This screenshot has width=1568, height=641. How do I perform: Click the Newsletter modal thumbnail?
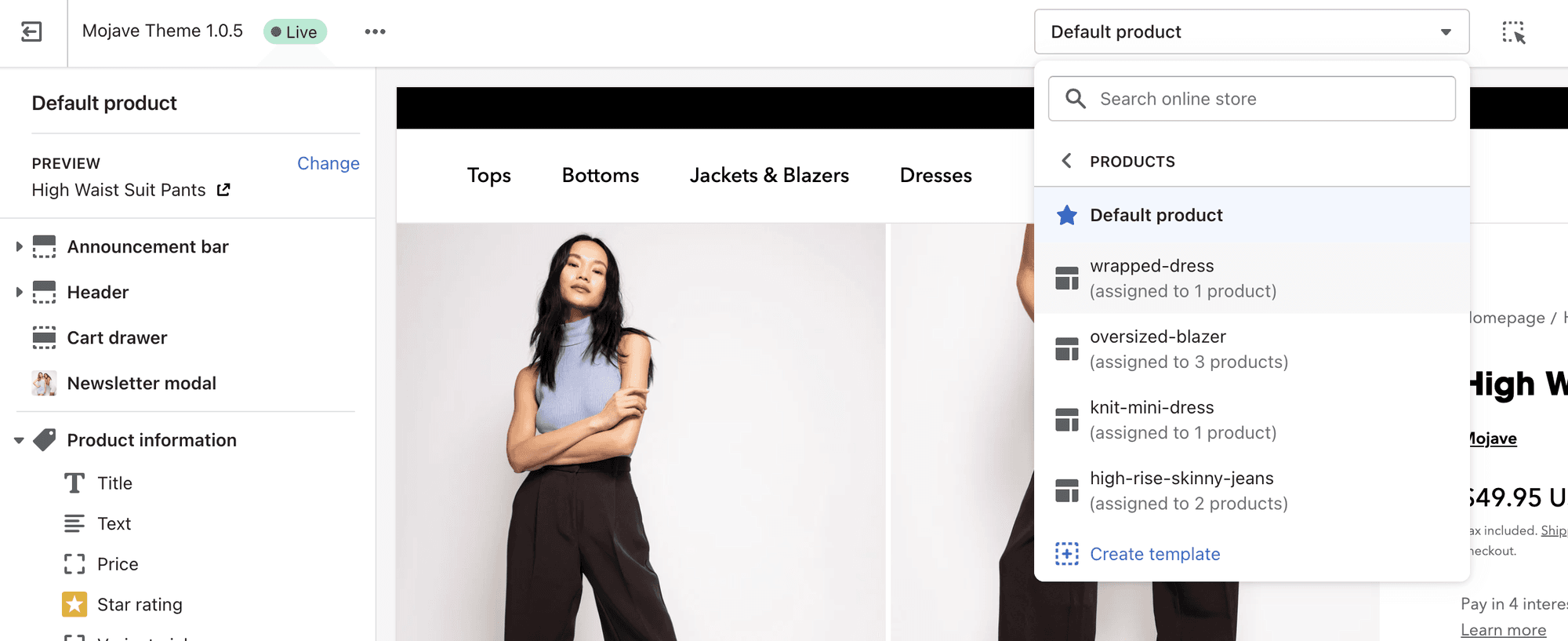44,383
